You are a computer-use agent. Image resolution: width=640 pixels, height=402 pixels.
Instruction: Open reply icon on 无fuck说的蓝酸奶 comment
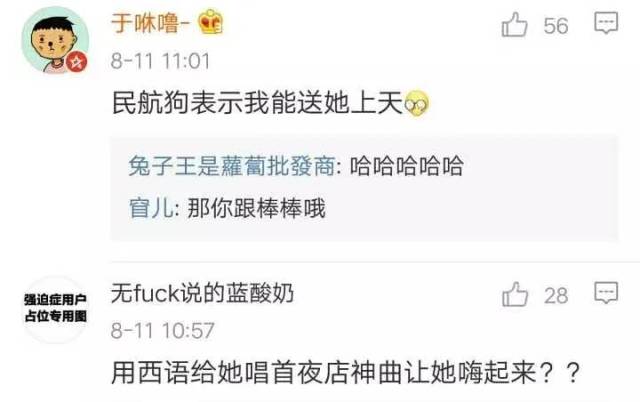(606, 293)
